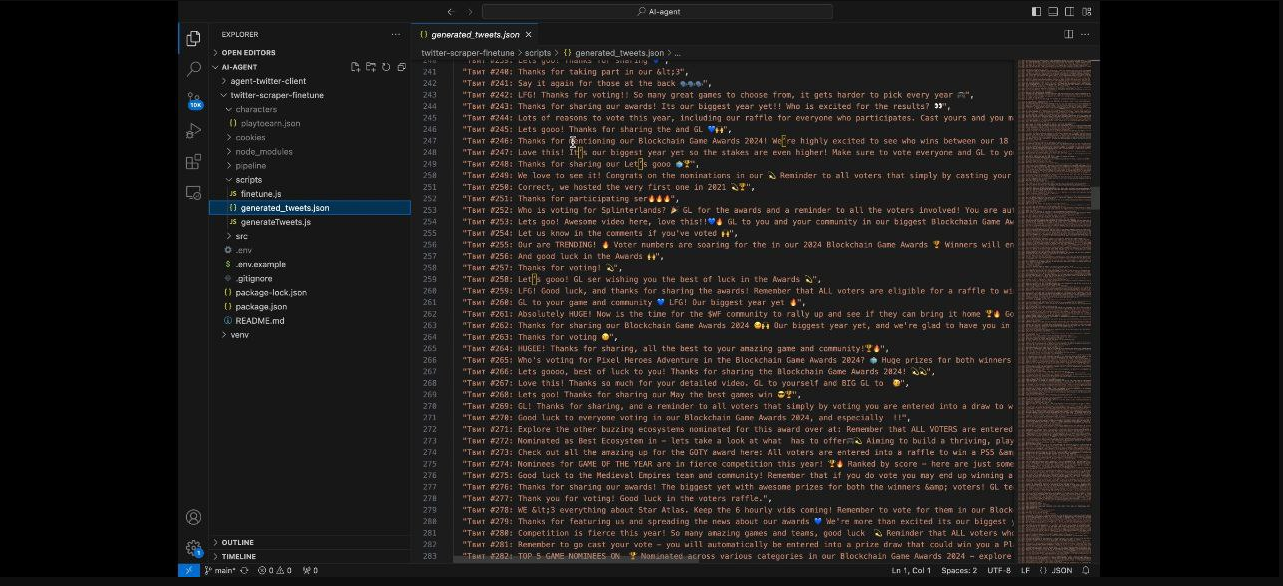The height and width of the screenshot is (586, 1283).
Task: Go forward using the title bar arrow
Action: [471, 11]
